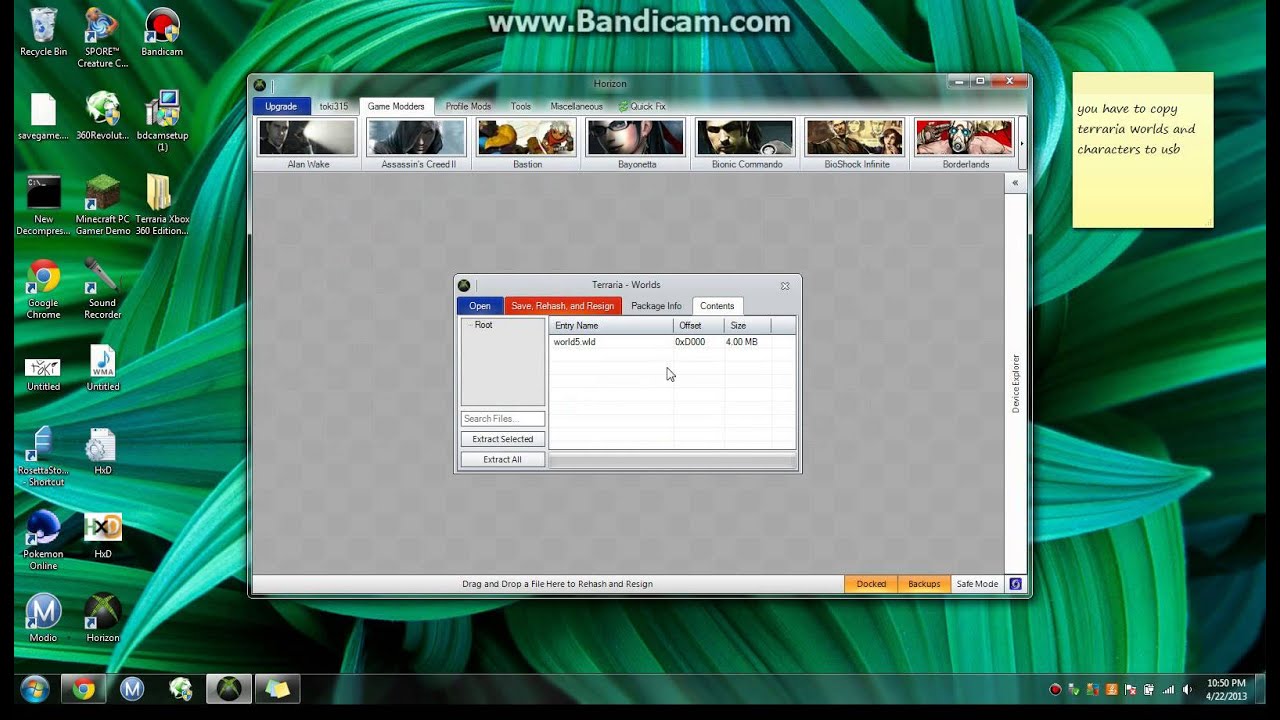This screenshot has width=1280, height=720.
Task: Collapse the Device Explorer panel arrow
Action: coord(1015,183)
